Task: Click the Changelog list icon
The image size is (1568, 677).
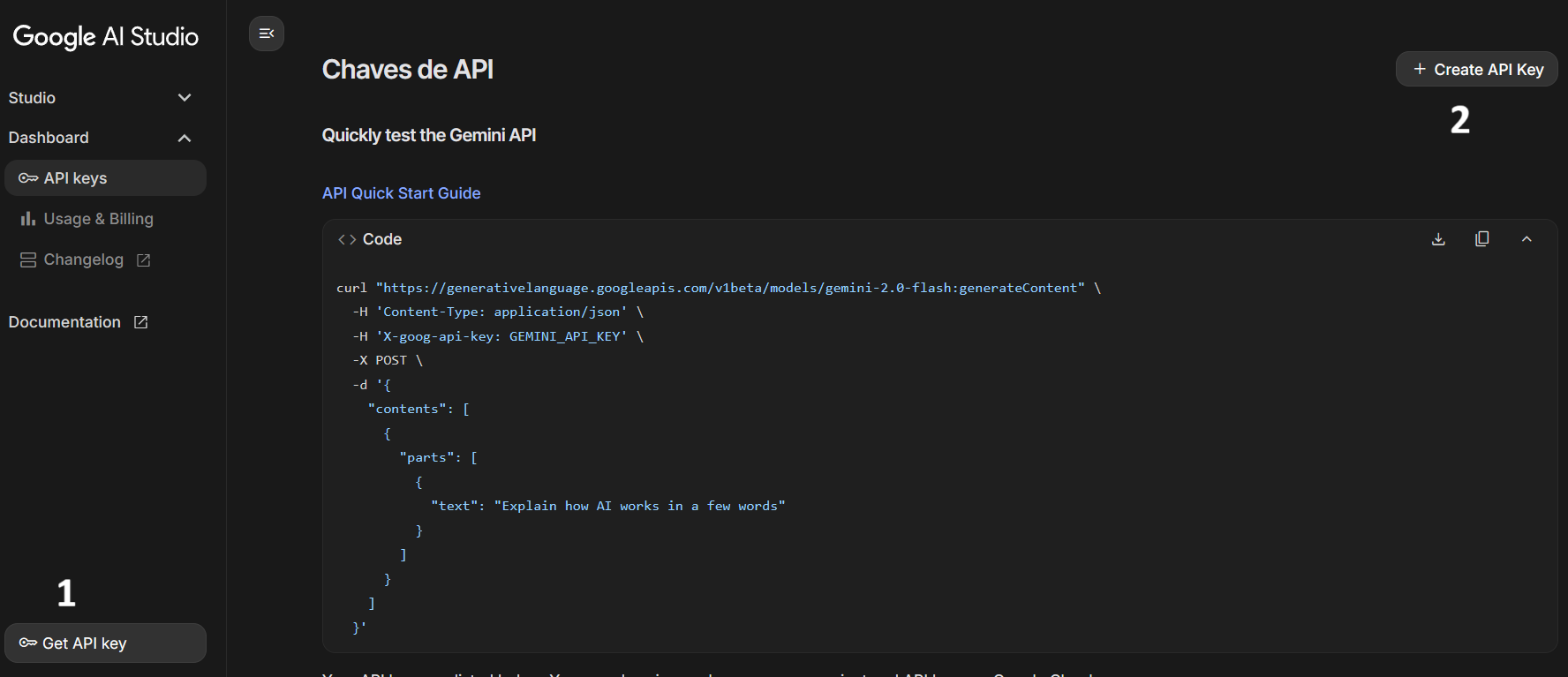Action: click(28, 260)
